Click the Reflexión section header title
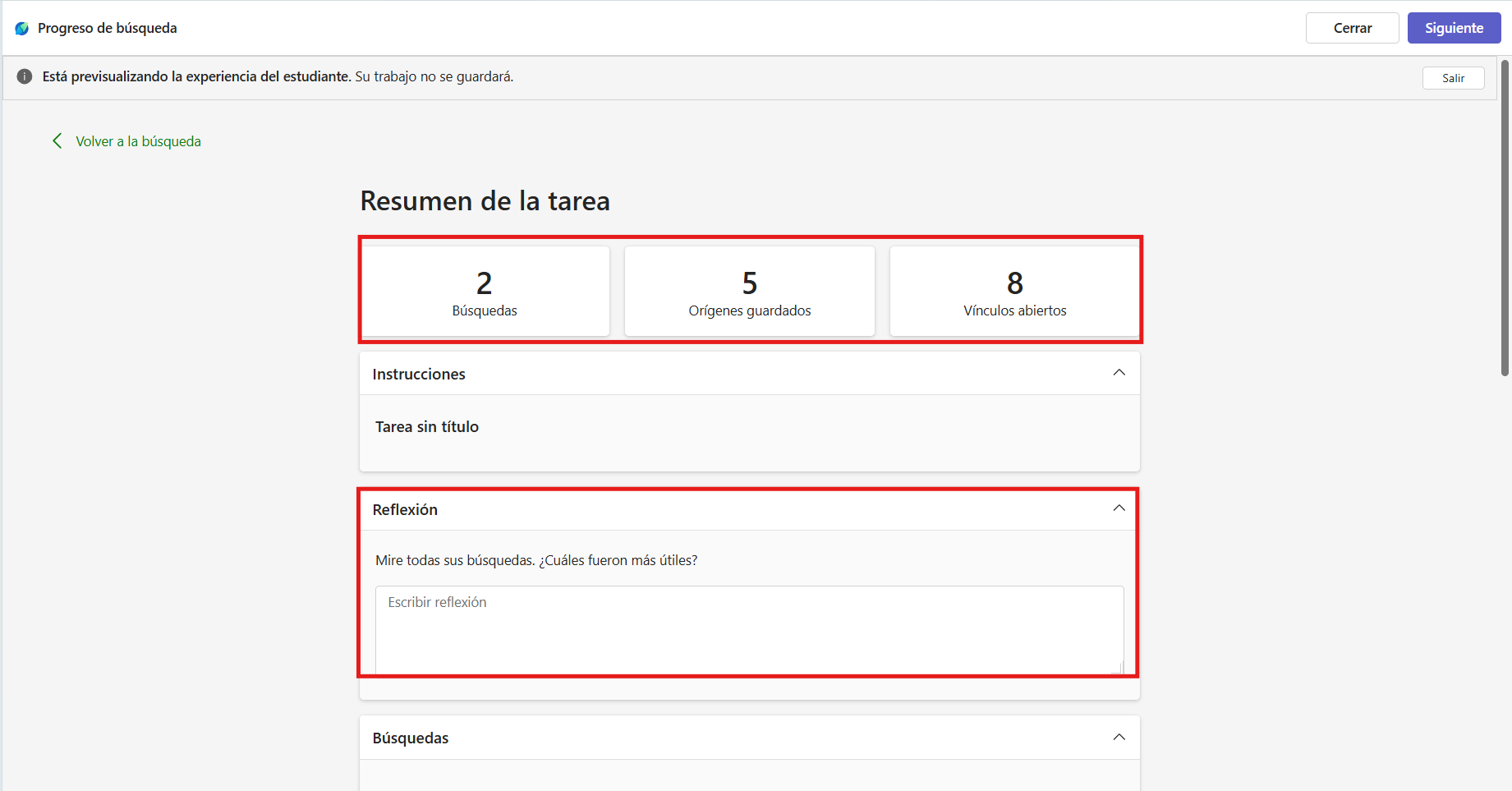Viewport: 1512px width, 791px height. [x=405, y=509]
